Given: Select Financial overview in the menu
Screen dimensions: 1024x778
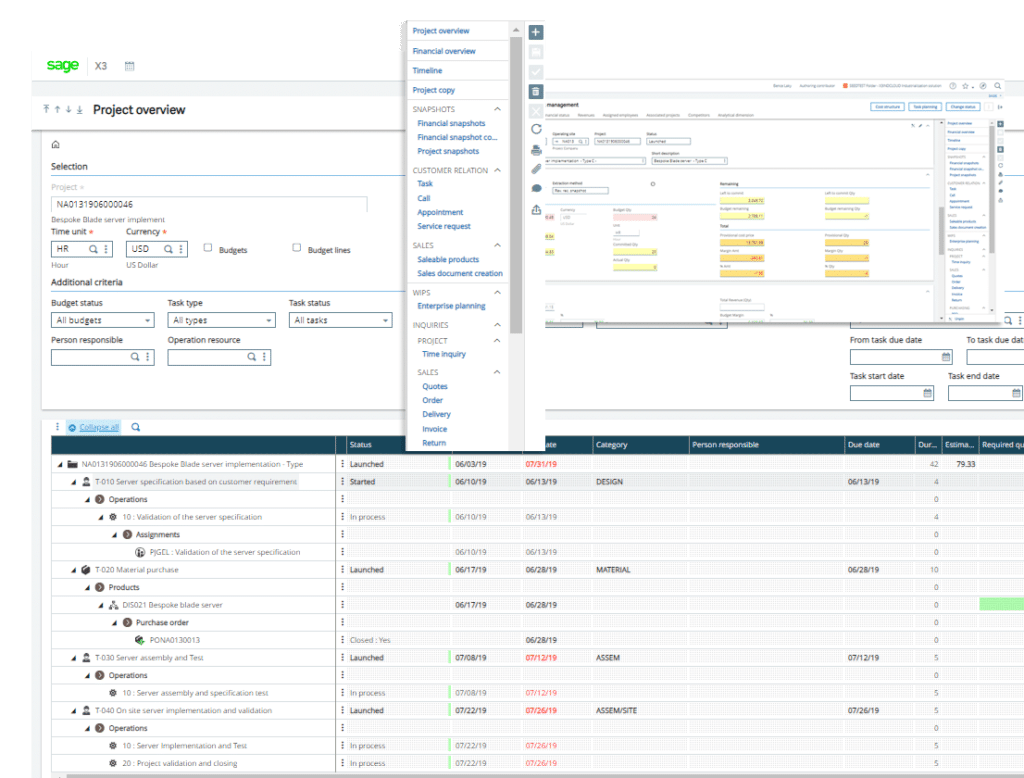Looking at the screenshot, I should 444,51.
